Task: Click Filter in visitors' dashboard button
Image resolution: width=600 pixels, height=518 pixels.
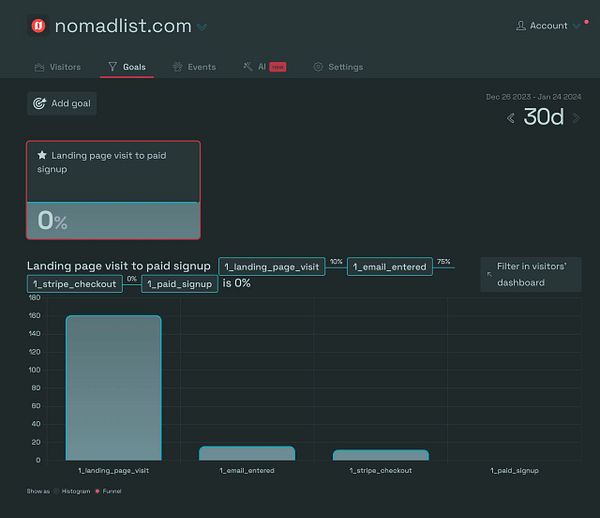Action: click(x=531, y=274)
